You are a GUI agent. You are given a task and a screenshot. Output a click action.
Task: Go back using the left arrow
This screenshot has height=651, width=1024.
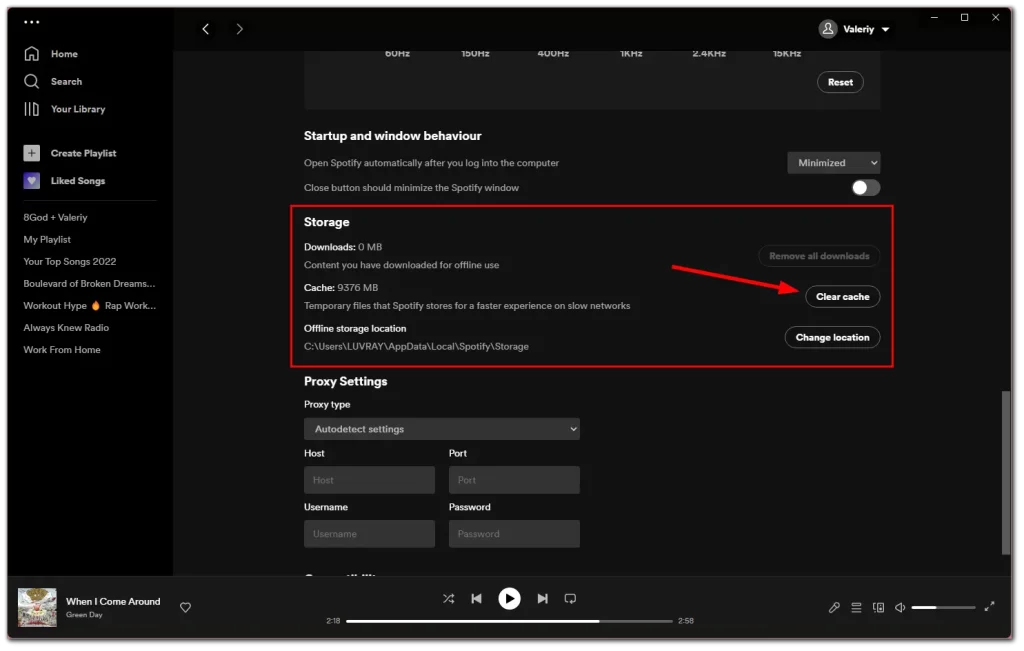pos(206,29)
